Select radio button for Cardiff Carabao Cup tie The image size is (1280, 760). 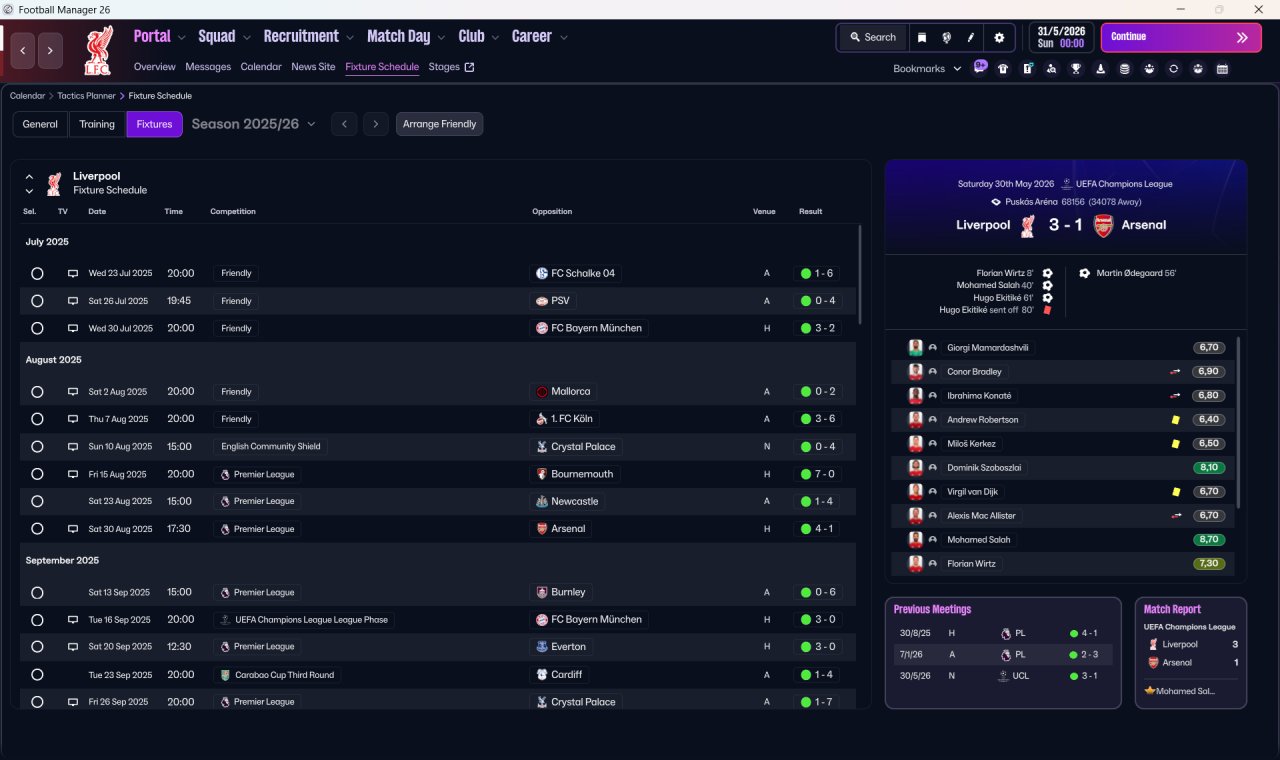(37, 675)
